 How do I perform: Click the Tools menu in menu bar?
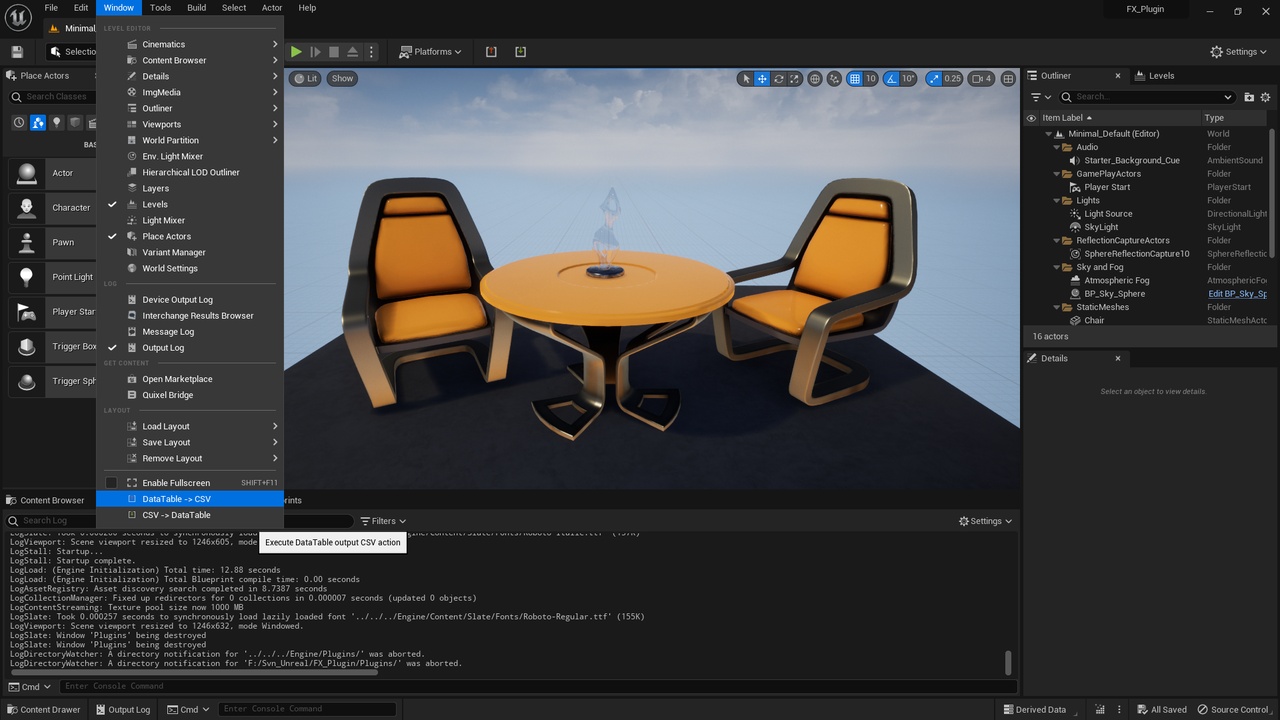coord(160,8)
